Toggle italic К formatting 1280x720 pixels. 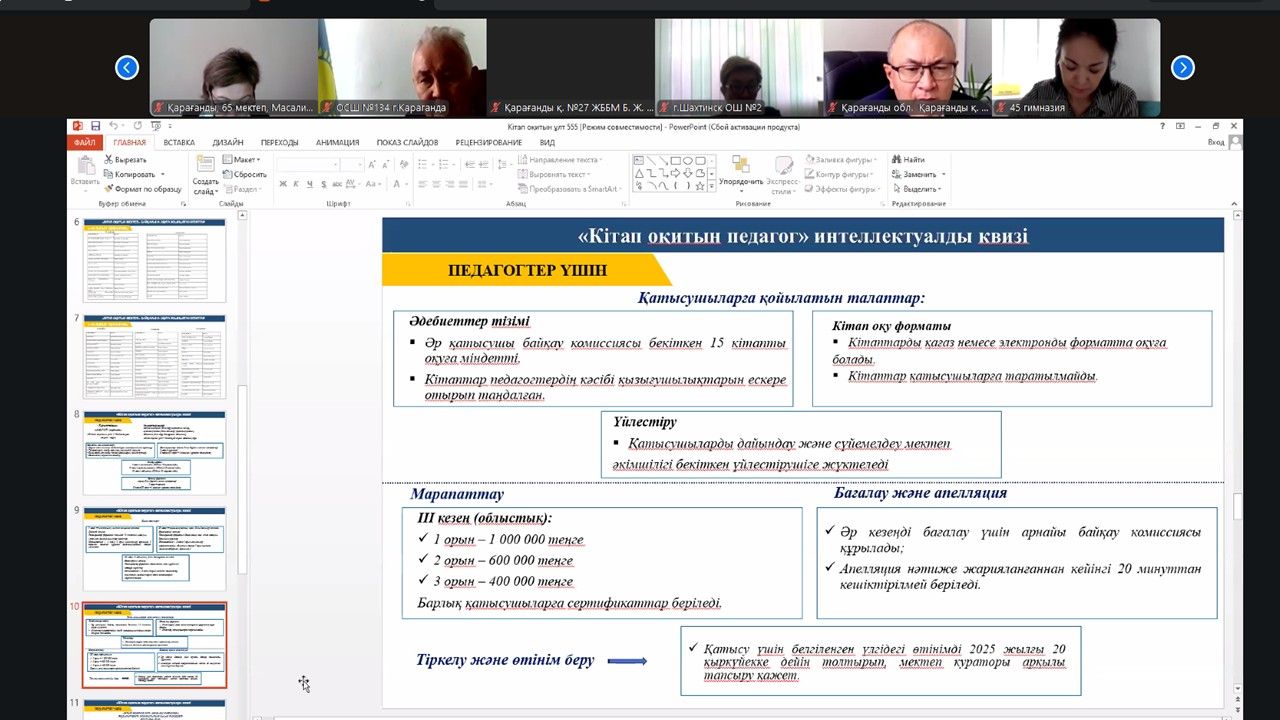point(296,184)
